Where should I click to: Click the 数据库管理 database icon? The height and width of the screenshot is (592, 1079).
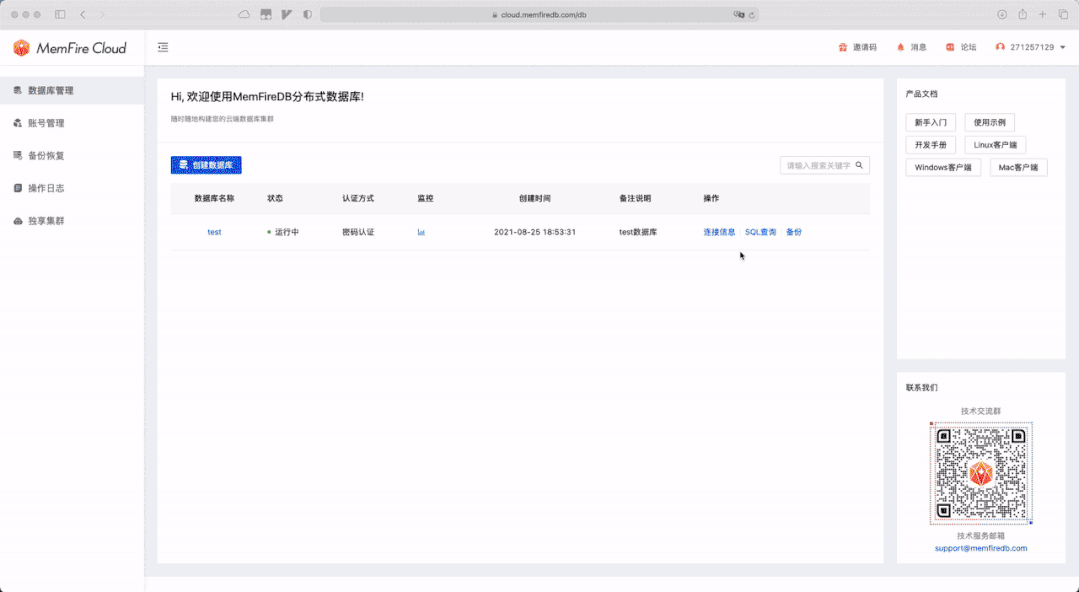point(18,90)
